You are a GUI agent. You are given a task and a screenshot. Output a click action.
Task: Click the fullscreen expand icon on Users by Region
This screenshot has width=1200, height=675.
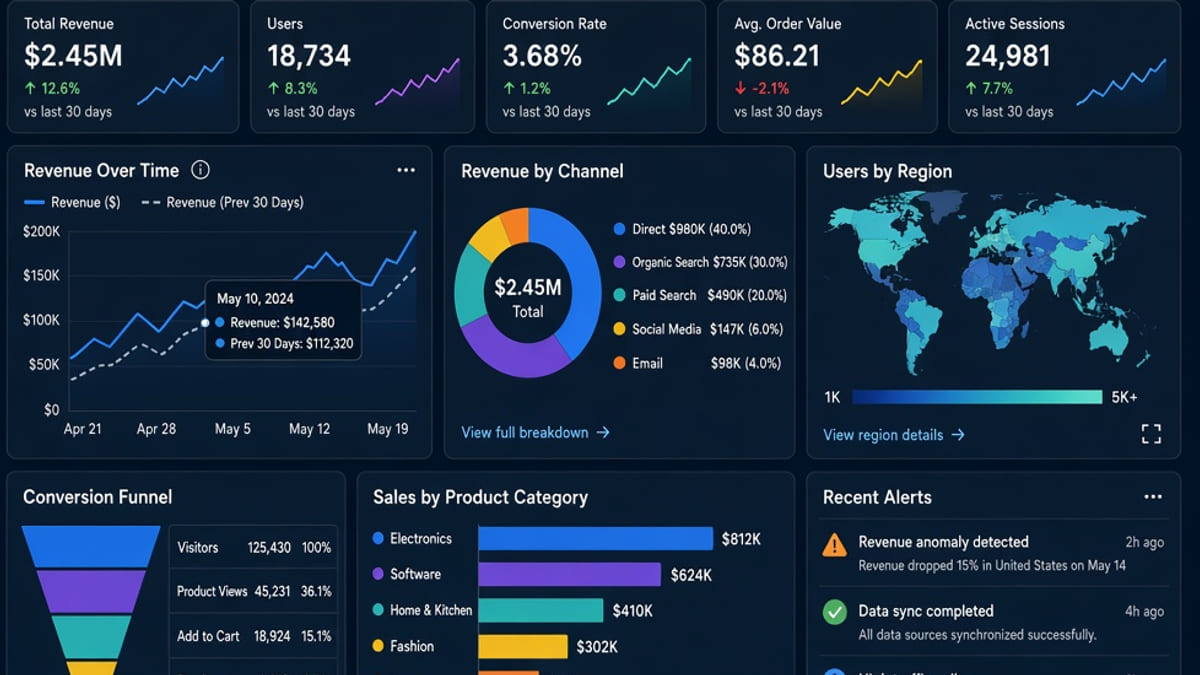1151,434
